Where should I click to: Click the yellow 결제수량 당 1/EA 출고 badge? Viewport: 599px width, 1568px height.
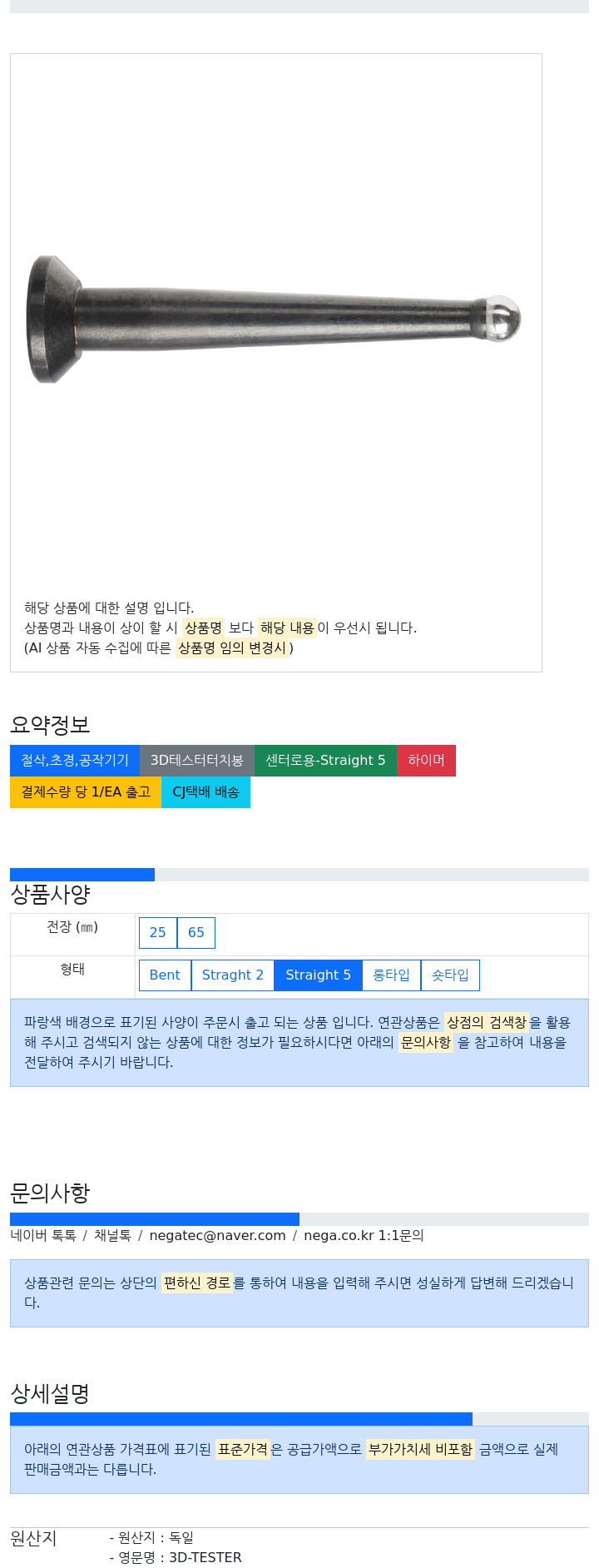point(86,791)
